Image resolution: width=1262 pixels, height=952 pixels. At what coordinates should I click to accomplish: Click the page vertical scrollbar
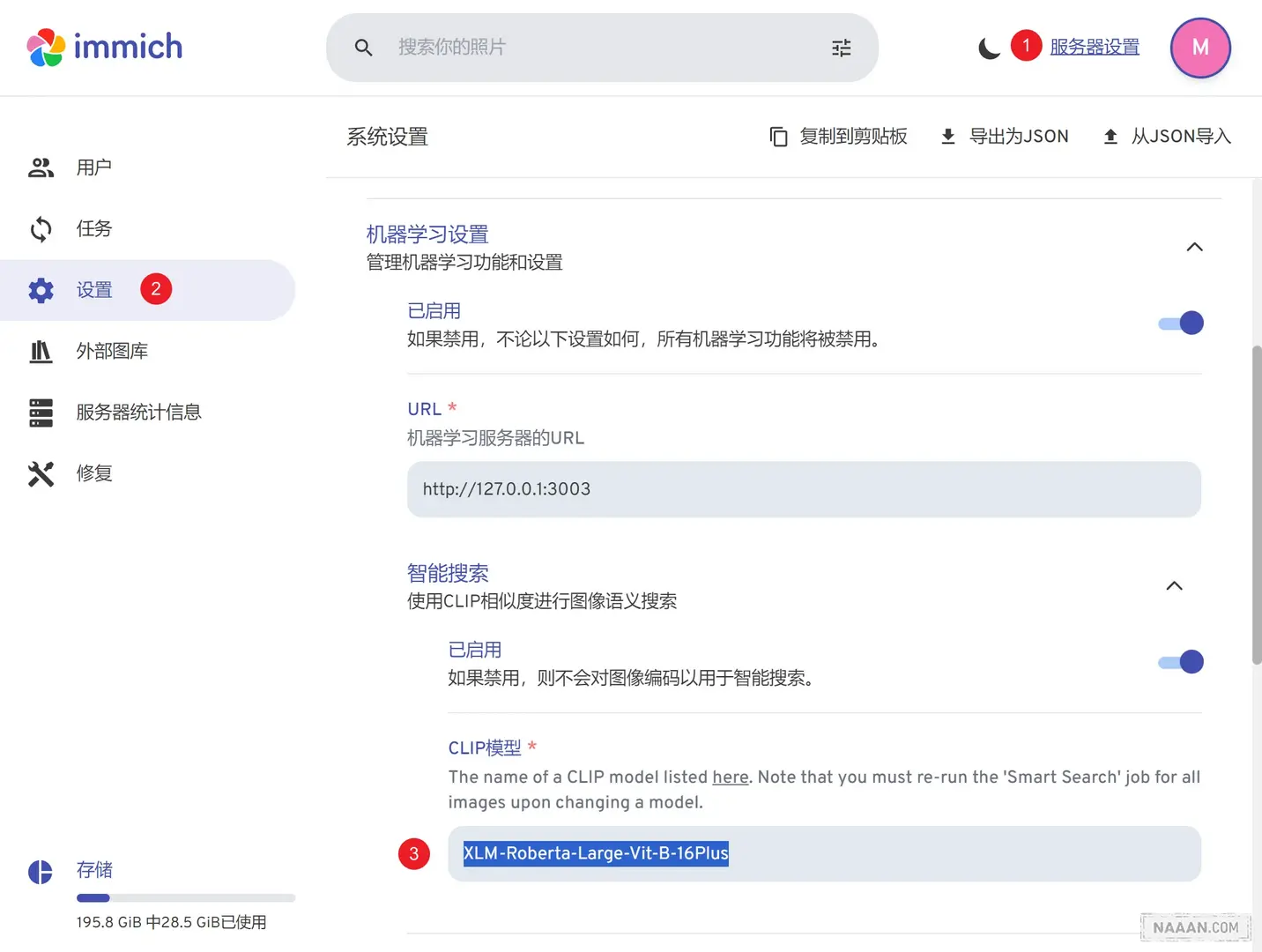coord(1256,502)
